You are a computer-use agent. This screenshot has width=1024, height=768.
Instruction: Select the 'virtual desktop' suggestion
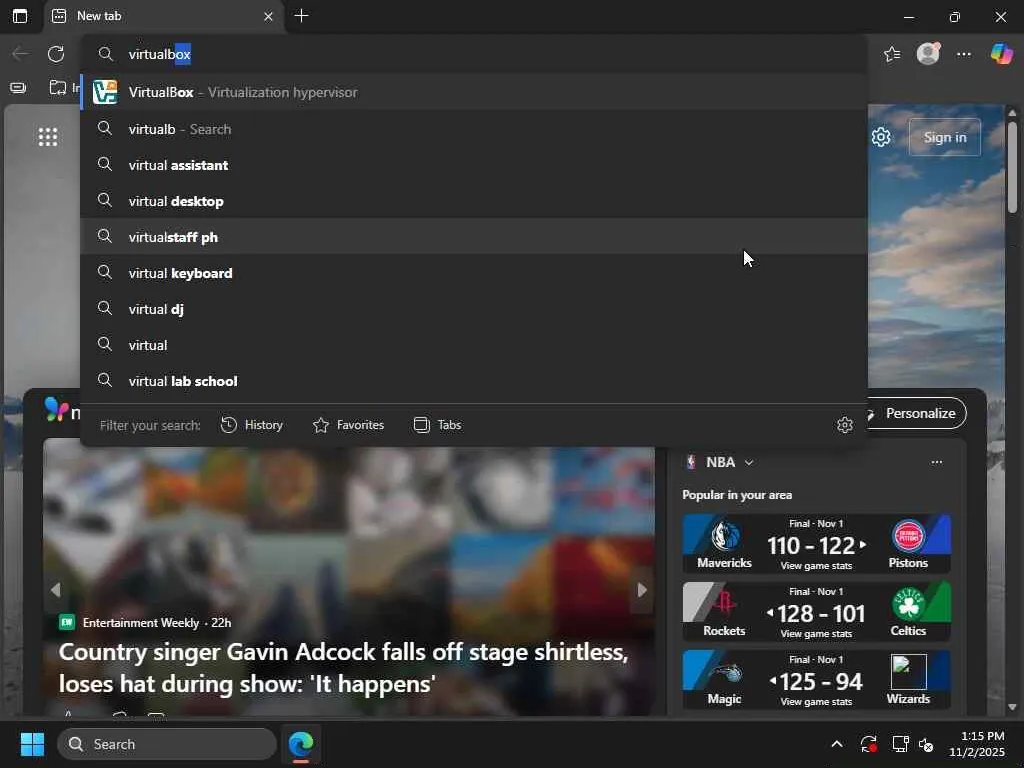click(x=474, y=201)
